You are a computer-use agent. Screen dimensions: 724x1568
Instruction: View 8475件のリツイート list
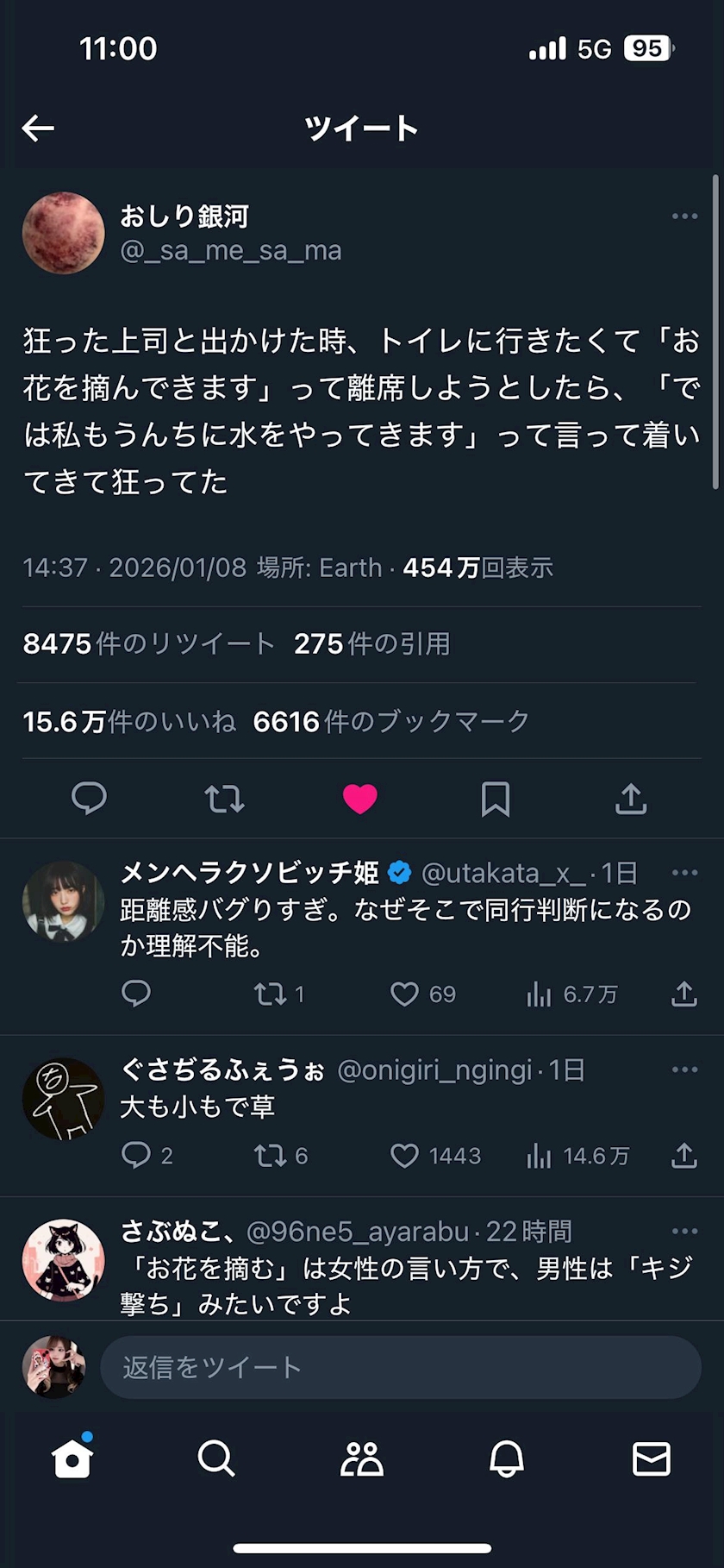coord(149,643)
